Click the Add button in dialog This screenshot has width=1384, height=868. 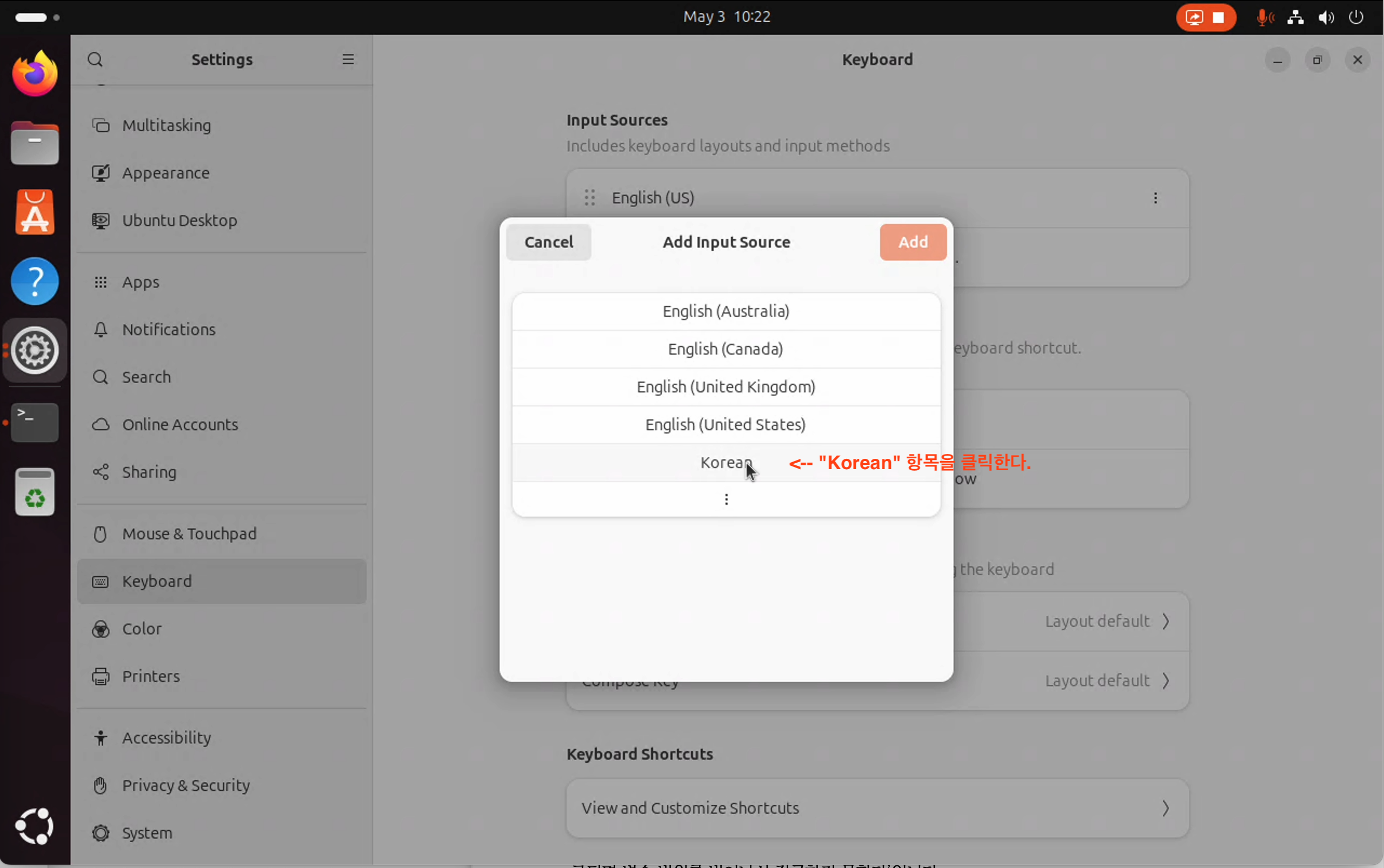[x=913, y=242]
